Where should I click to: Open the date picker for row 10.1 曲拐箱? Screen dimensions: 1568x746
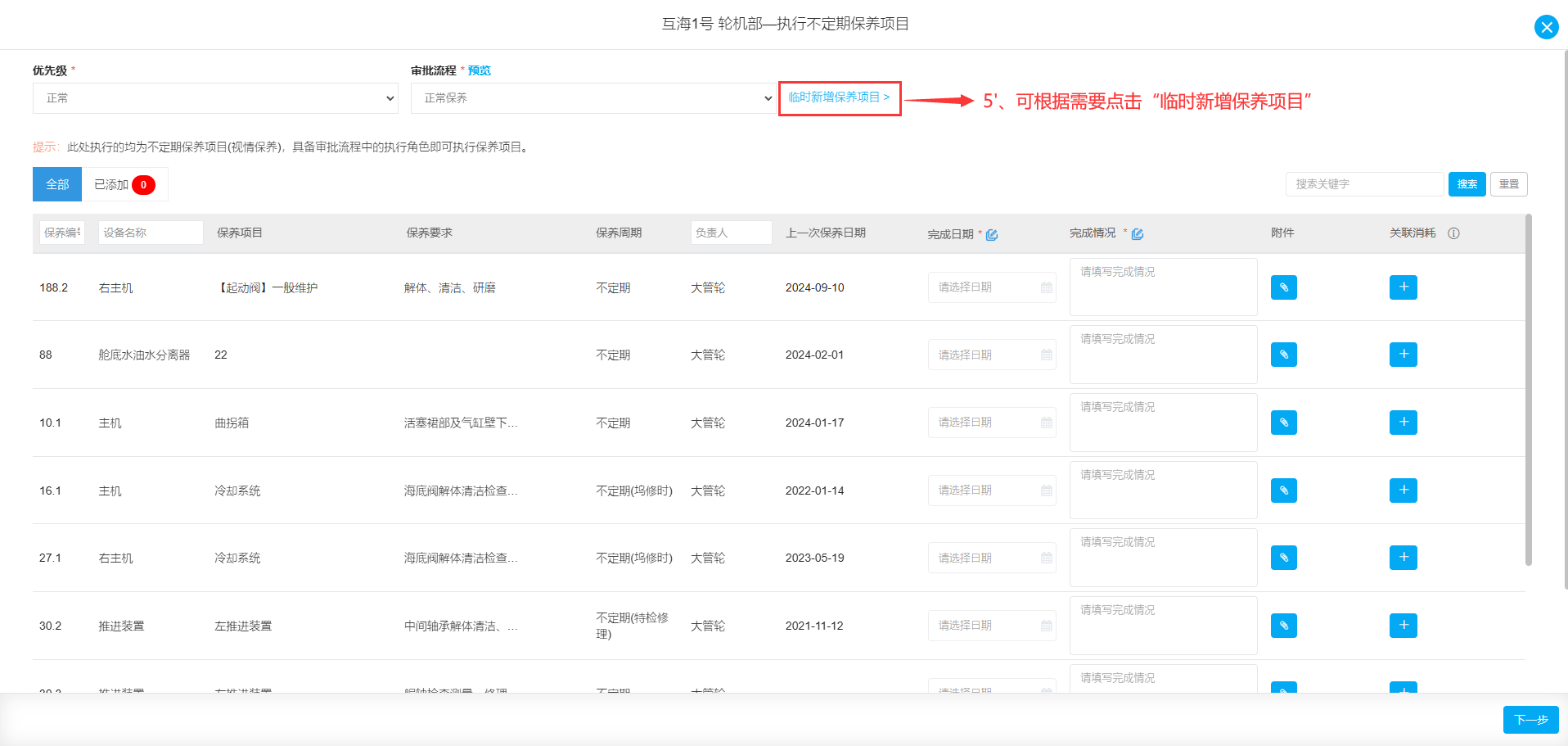(x=992, y=423)
